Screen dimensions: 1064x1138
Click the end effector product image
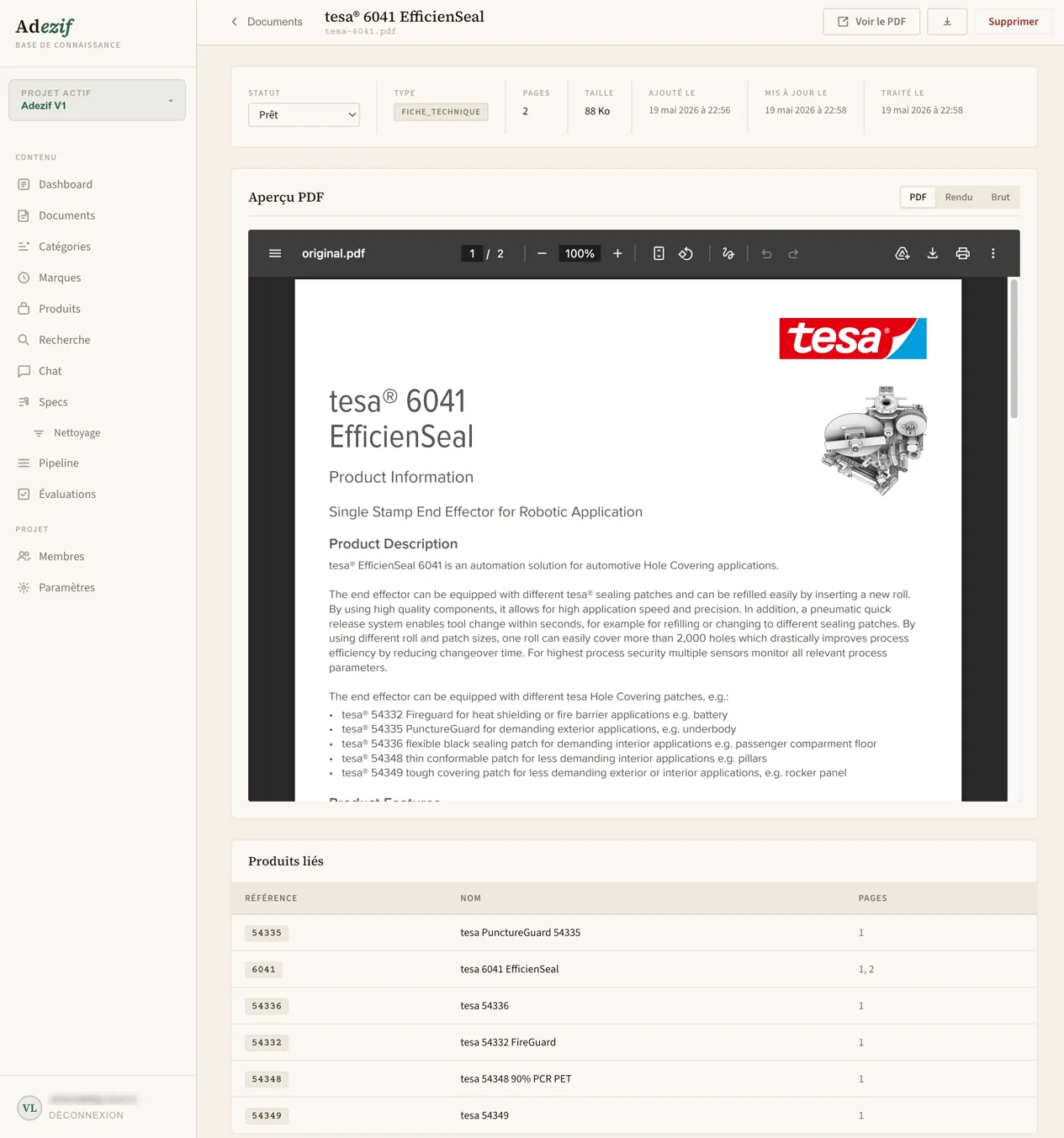coord(875,440)
